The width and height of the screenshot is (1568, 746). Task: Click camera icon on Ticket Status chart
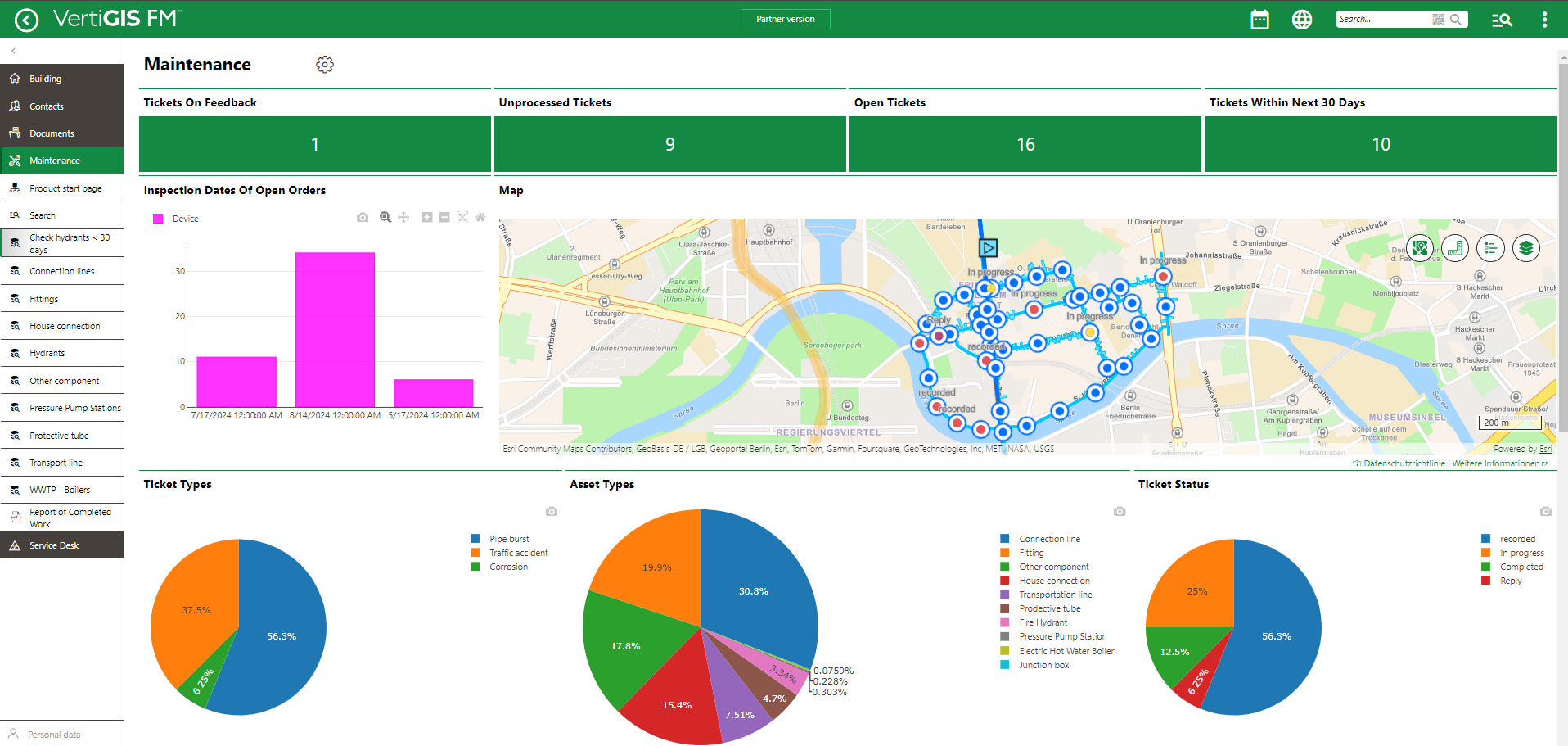point(1546,511)
